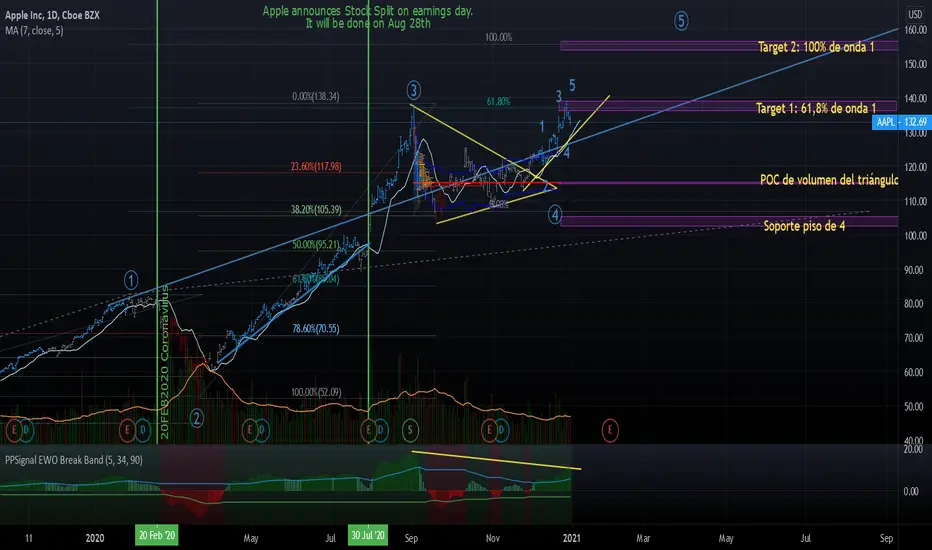Click the 0.00%(138.34) Fibonacci label
The image size is (932, 550).
[316, 96]
